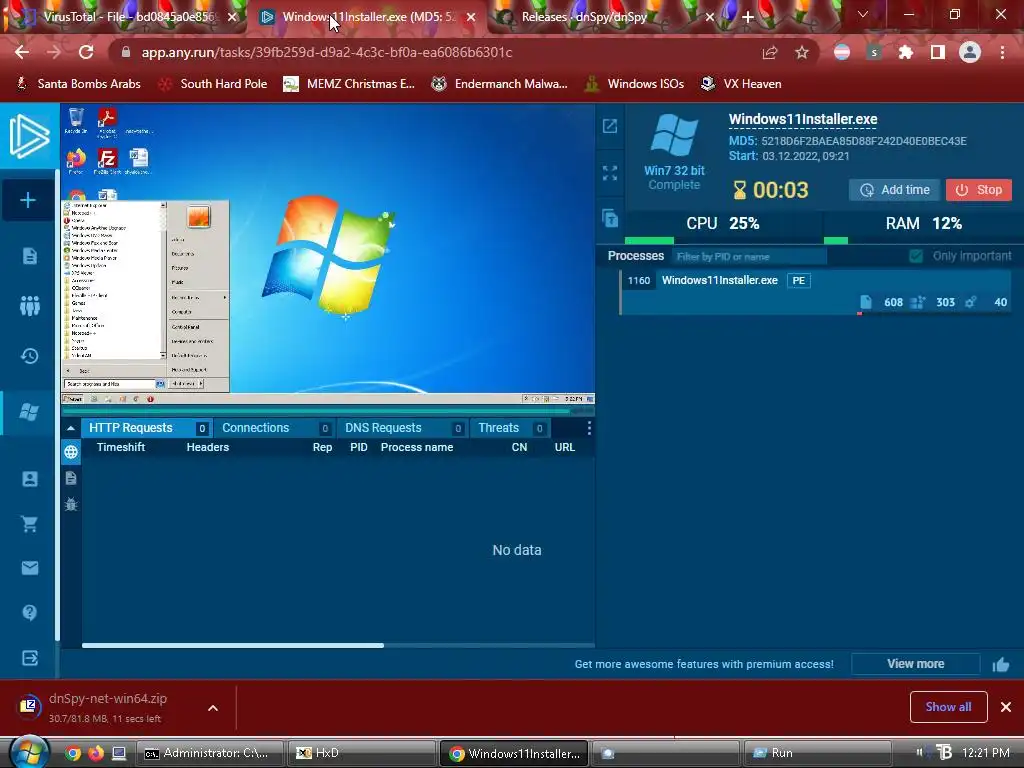
Task: Open HxD from the taskbar
Action: 364,753
